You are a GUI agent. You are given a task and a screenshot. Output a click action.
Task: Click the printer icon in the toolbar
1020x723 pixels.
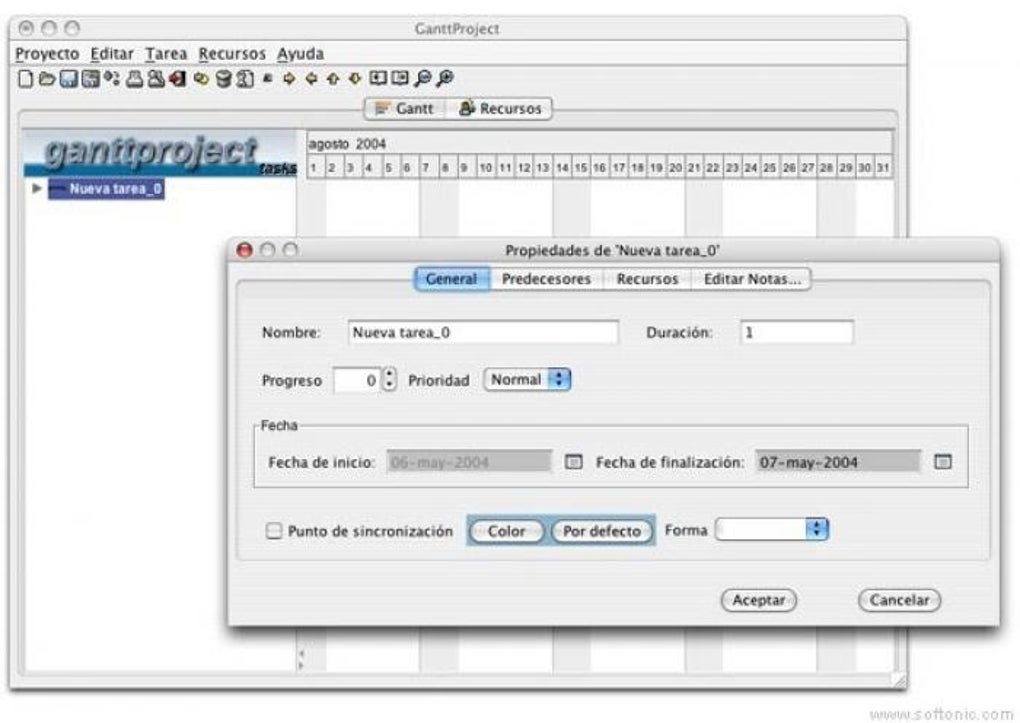click(134, 79)
